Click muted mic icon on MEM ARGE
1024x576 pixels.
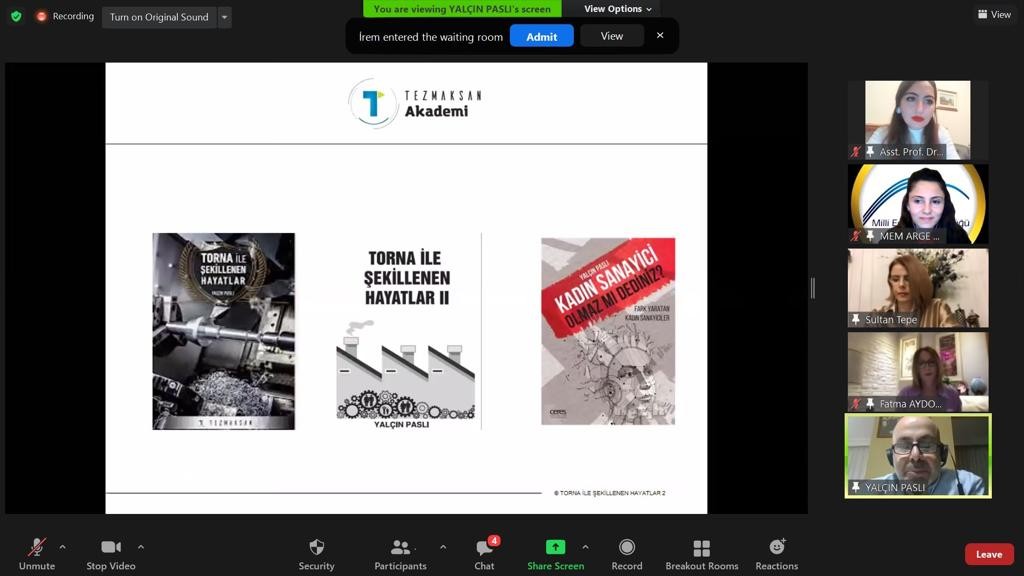[x=856, y=236]
